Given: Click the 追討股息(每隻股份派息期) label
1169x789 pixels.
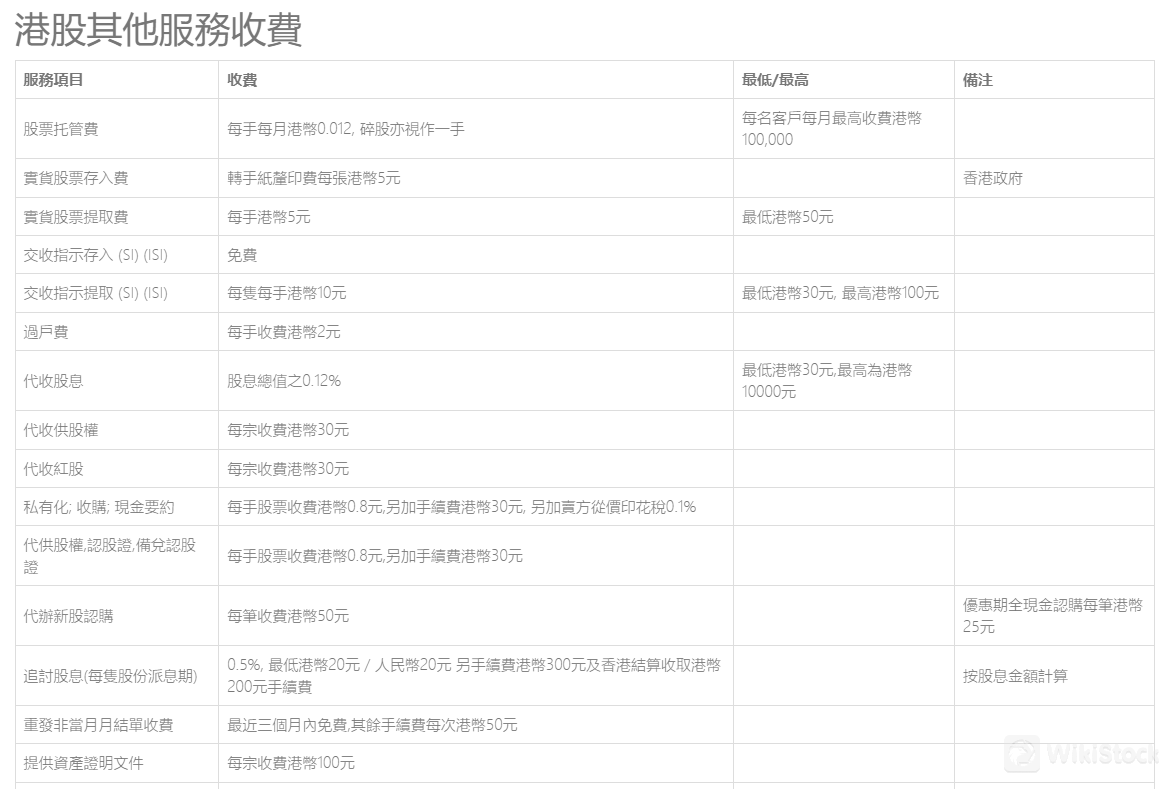Looking at the screenshot, I should 110,676.
